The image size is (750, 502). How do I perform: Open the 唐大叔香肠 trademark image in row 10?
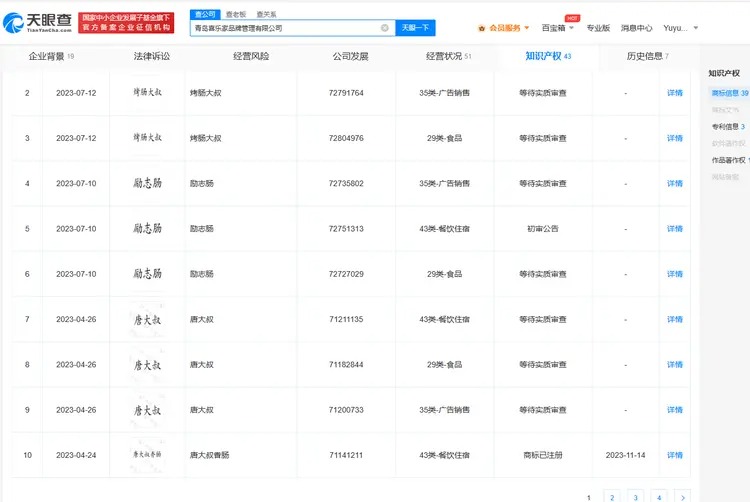click(x=147, y=455)
